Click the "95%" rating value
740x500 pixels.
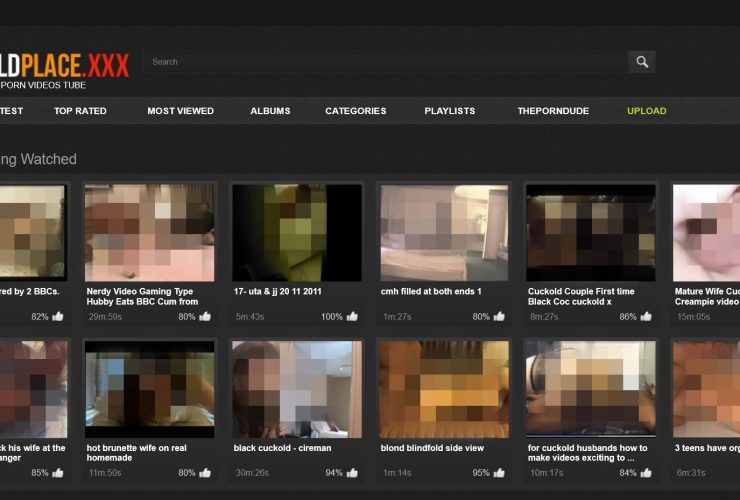(x=481, y=473)
